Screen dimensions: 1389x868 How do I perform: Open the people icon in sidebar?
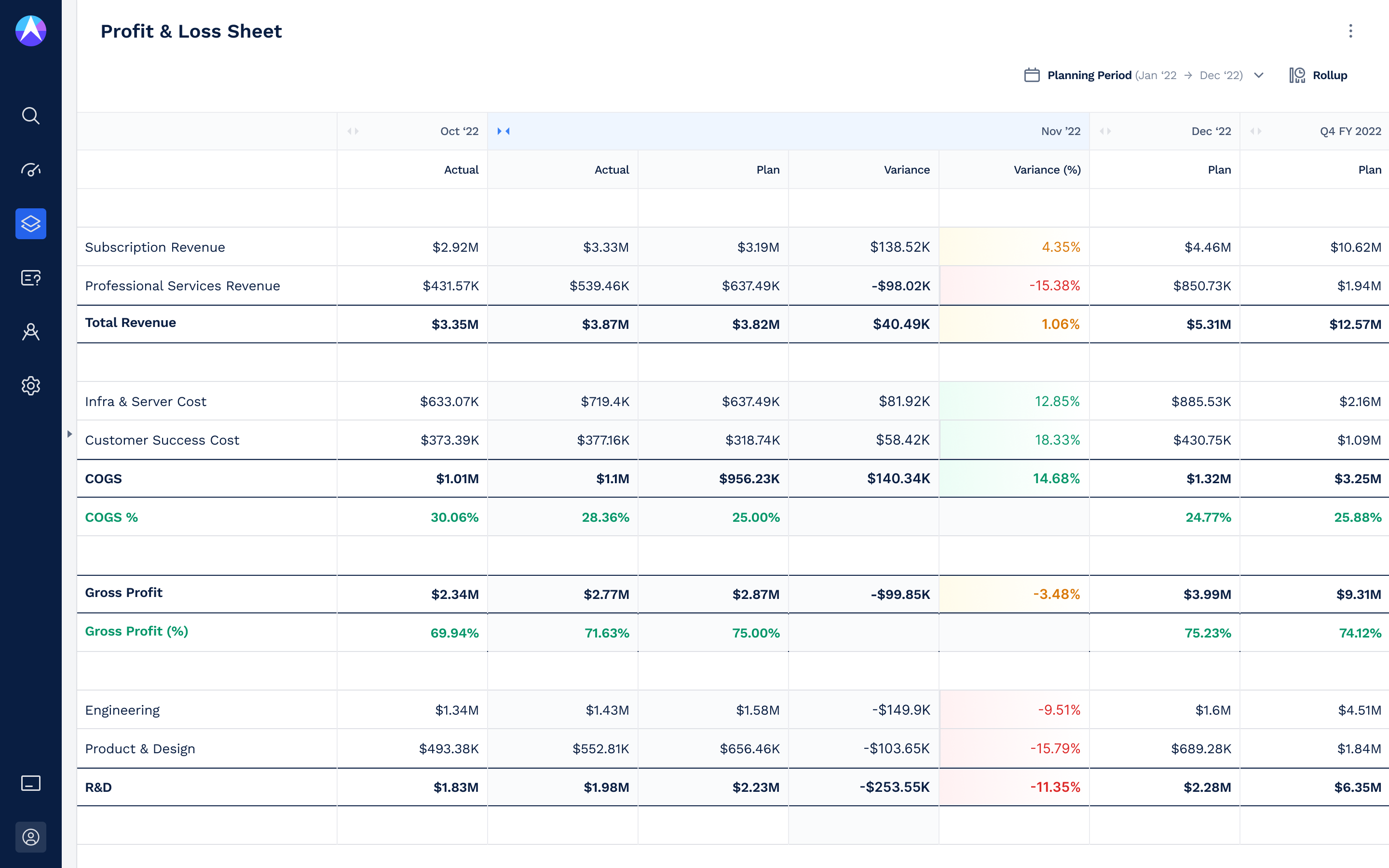[30, 332]
